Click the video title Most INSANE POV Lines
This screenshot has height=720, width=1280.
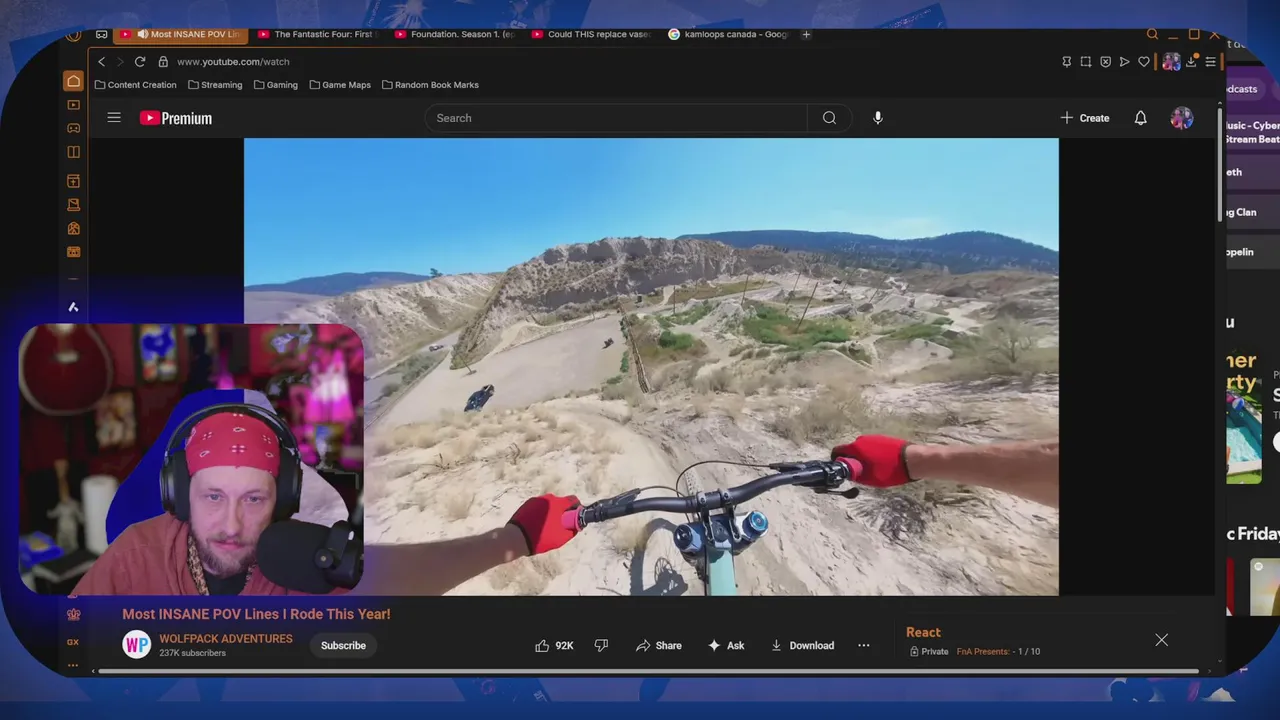coord(256,614)
